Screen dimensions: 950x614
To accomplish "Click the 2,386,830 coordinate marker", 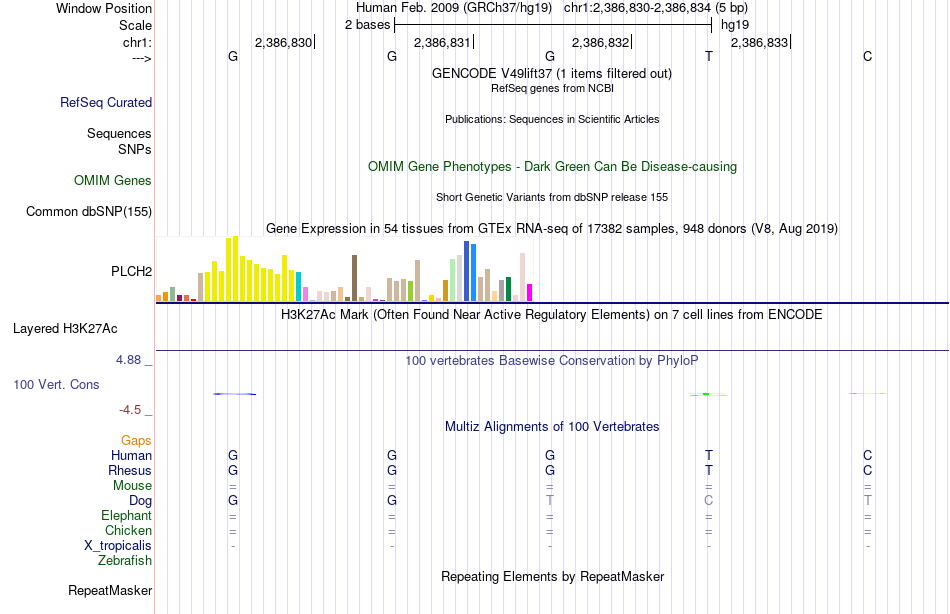I will tap(284, 42).
